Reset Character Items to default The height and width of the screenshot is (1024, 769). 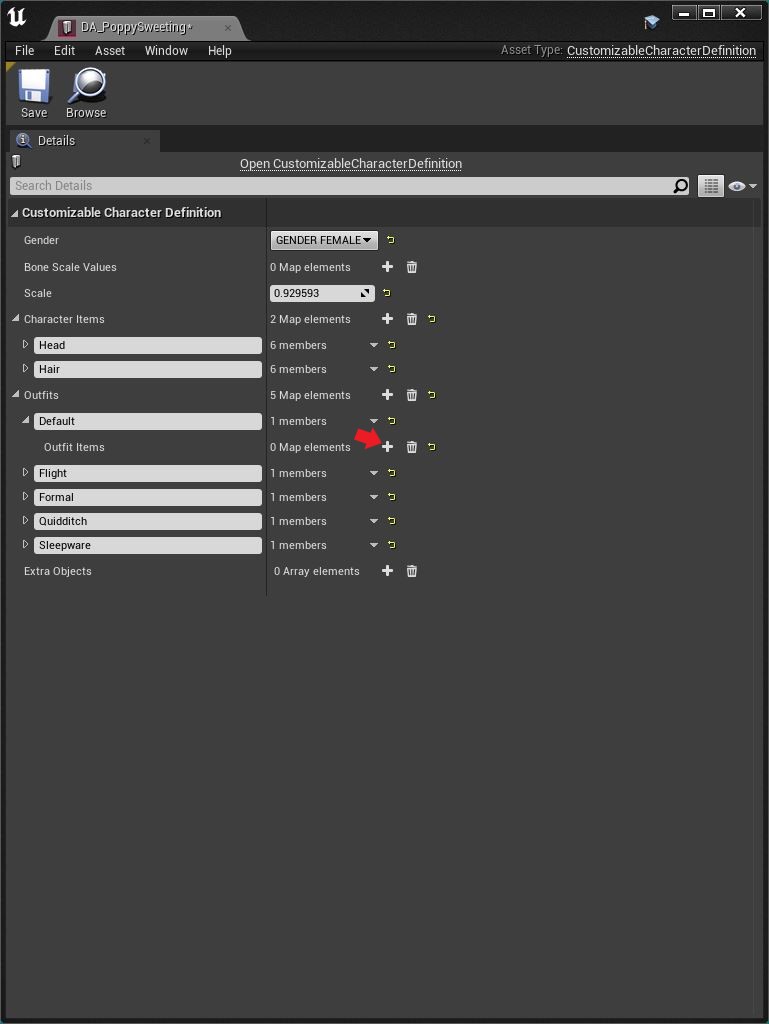point(432,319)
